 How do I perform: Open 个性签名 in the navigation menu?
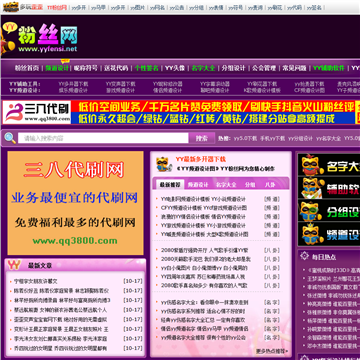pos(147,68)
